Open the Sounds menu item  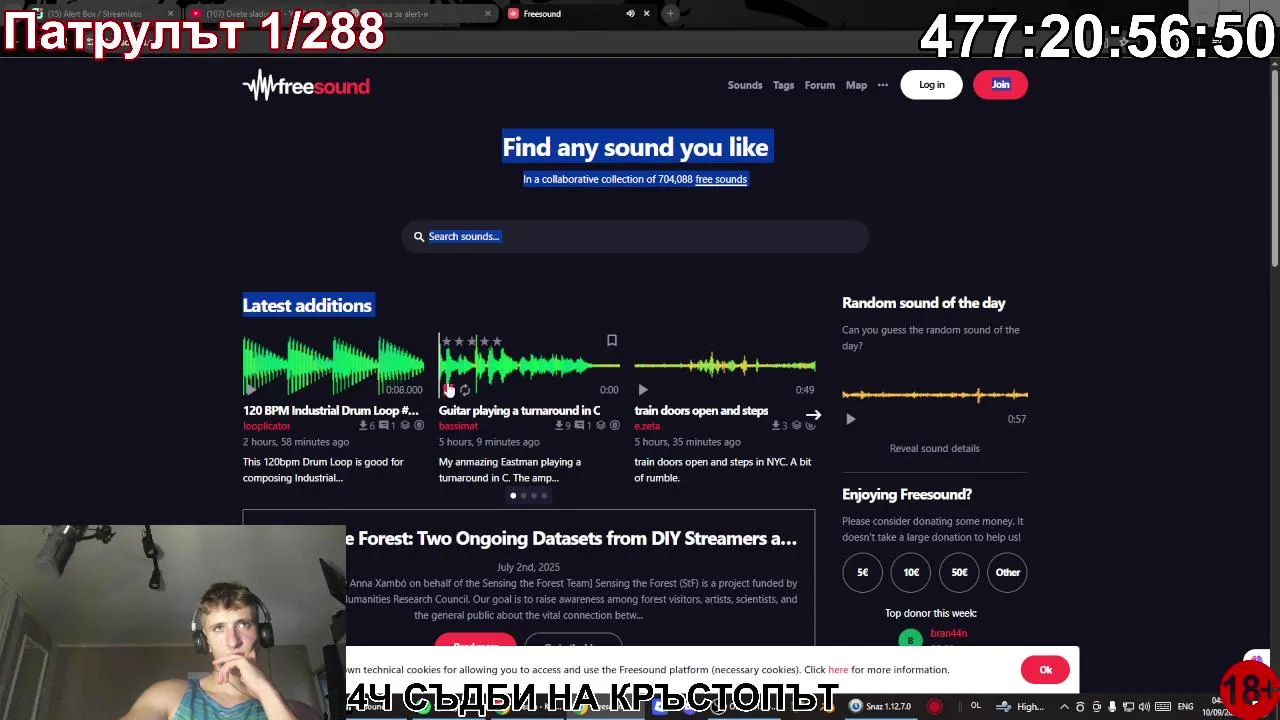coord(745,85)
